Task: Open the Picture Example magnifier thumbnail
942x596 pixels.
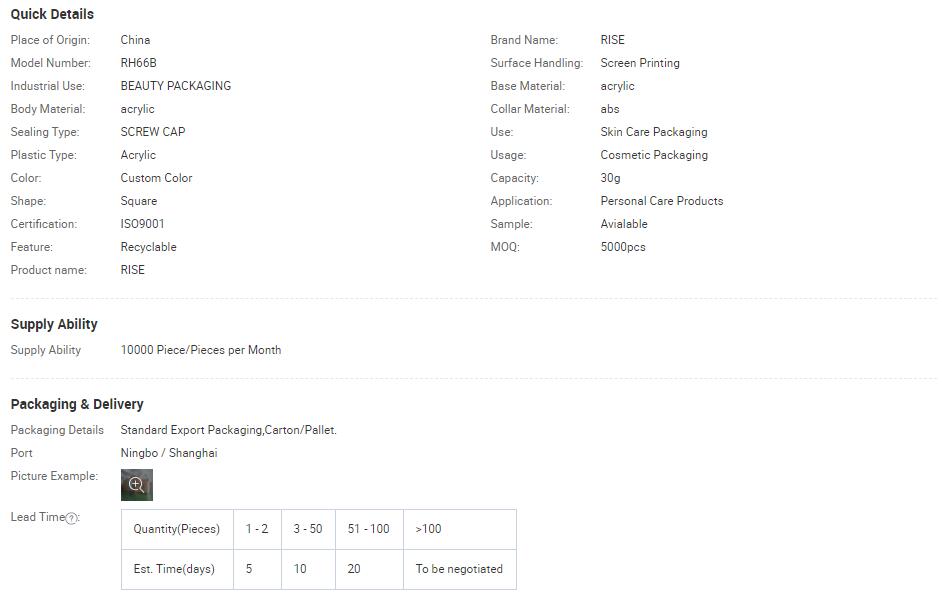Action: click(136, 484)
